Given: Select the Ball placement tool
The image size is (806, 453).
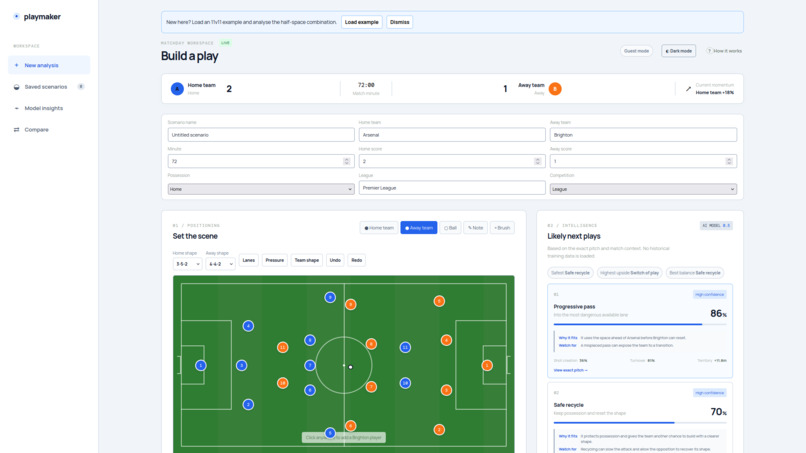Looking at the screenshot, I should coord(450,228).
